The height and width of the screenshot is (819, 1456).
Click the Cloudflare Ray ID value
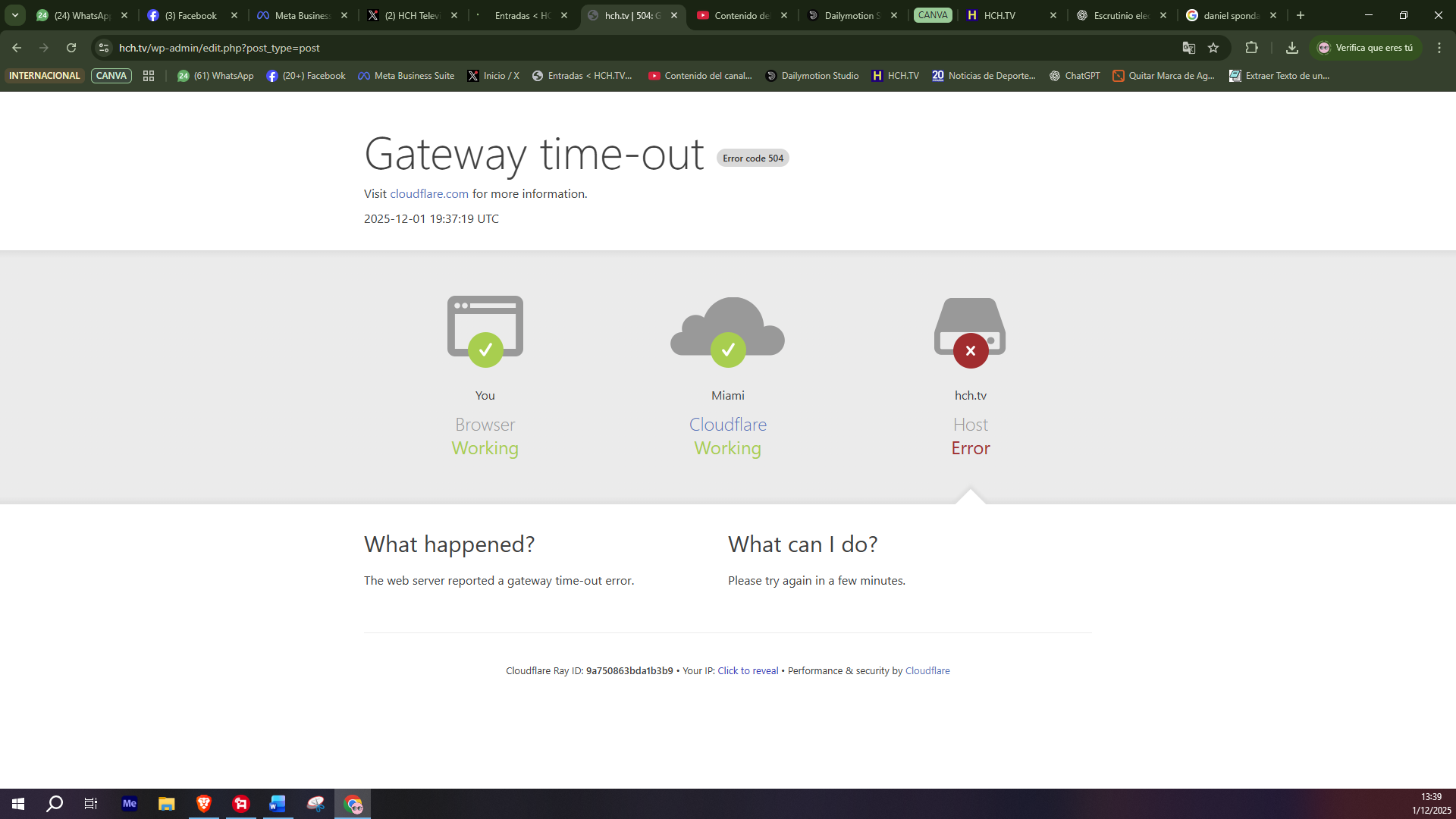(x=629, y=671)
